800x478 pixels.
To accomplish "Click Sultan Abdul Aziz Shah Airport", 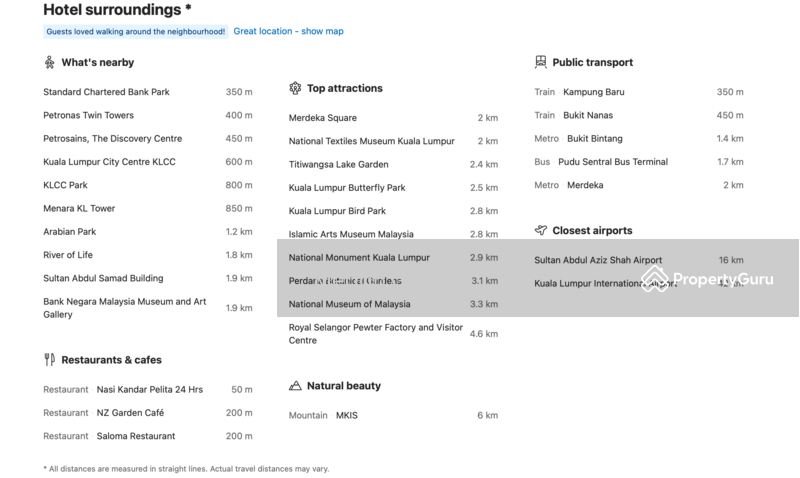I will [x=597, y=260].
